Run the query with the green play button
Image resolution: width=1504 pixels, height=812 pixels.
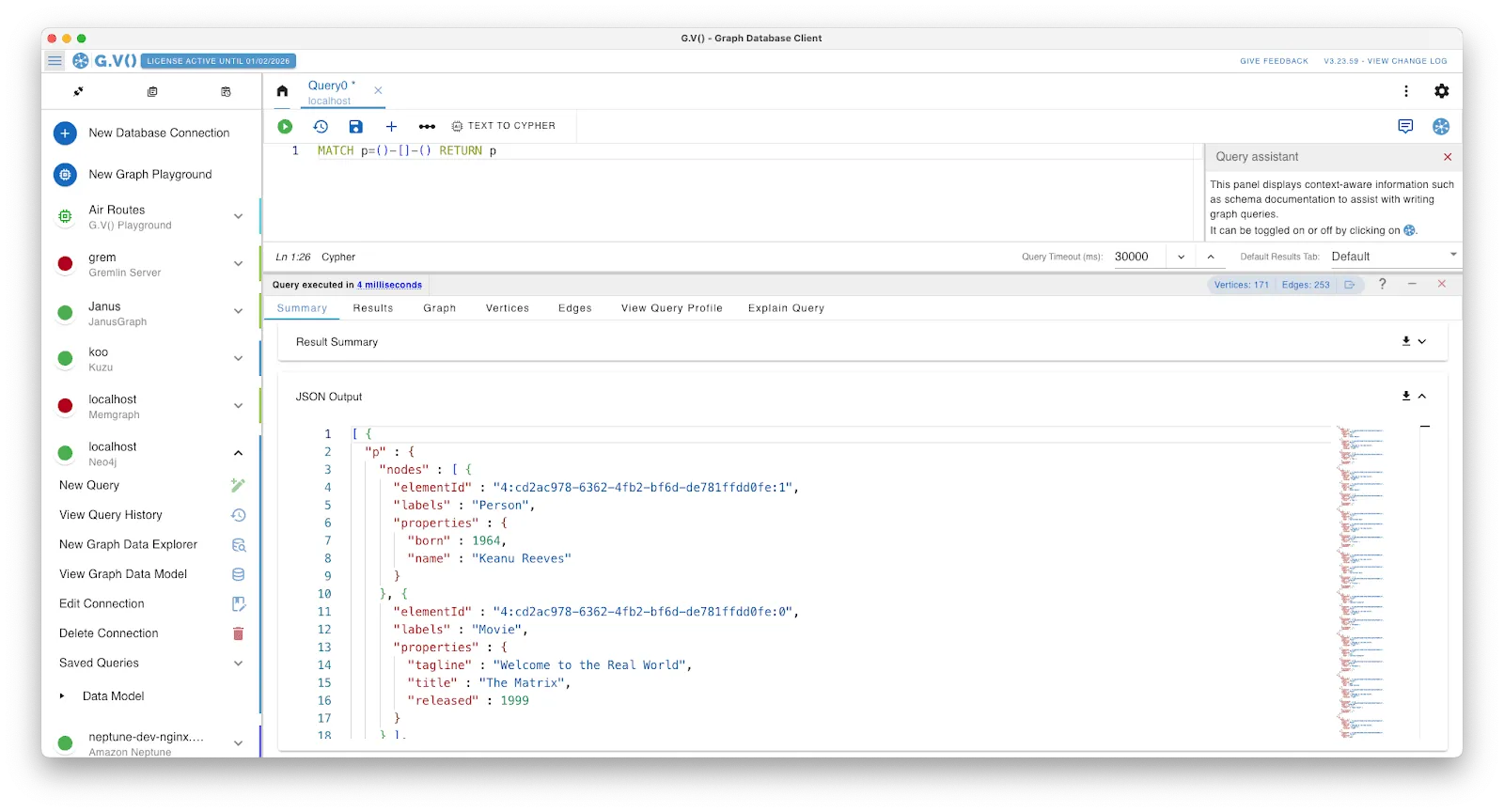point(285,127)
